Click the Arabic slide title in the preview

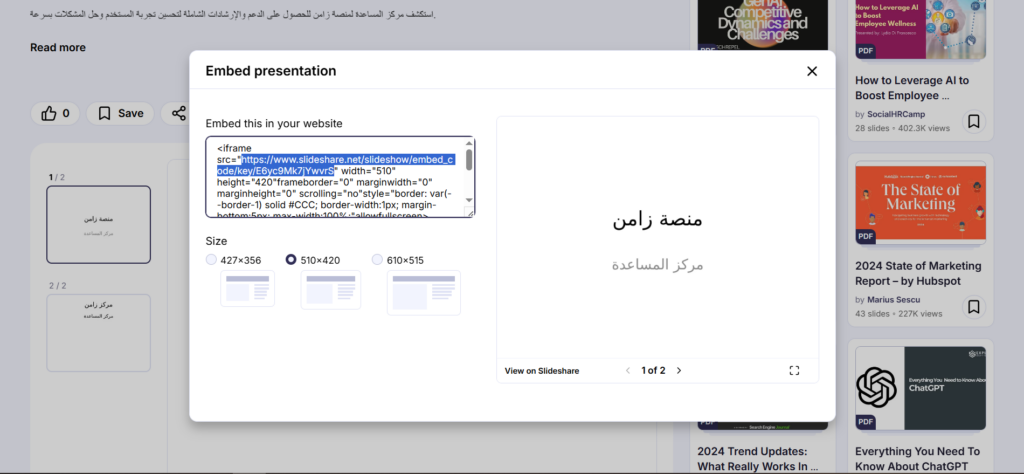(x=657, y=220)
